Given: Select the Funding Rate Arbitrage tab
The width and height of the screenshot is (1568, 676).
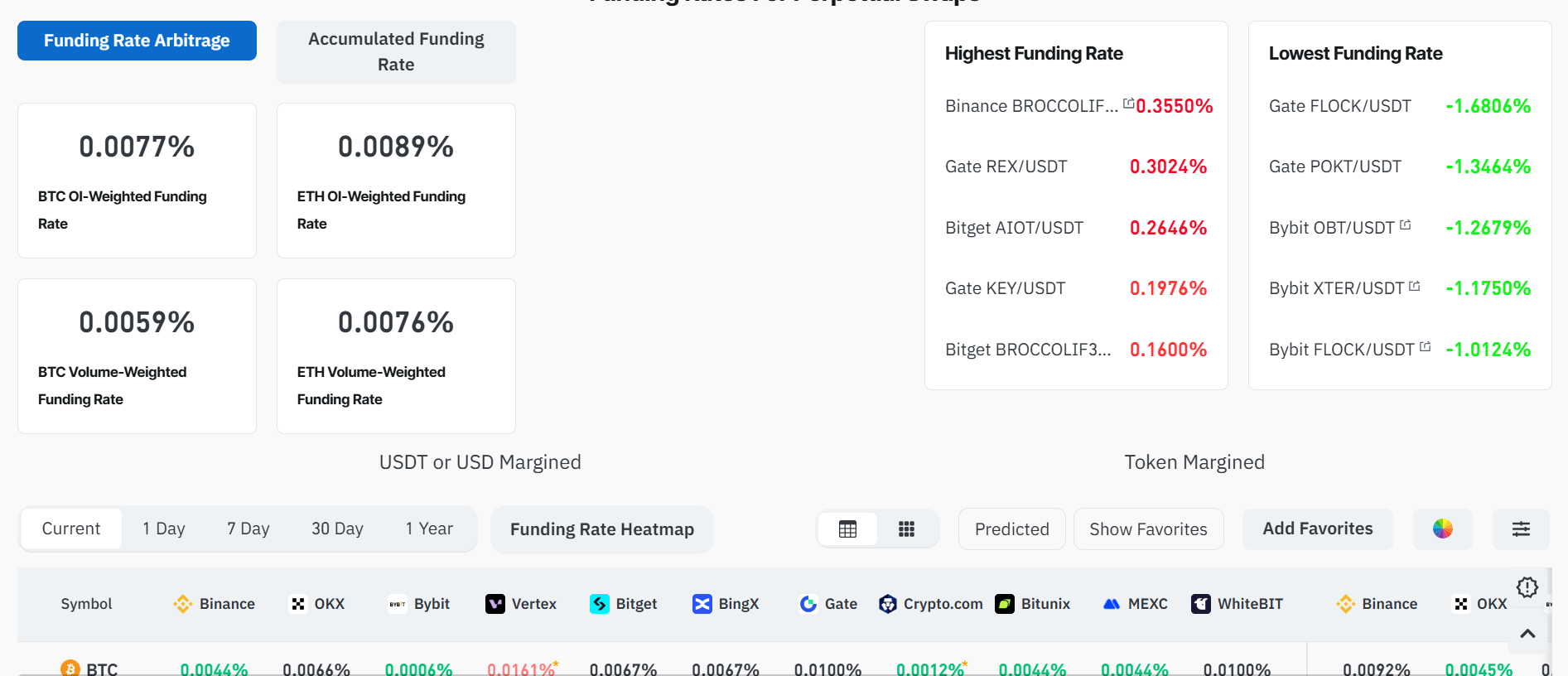Looking at the screenshot, I should coord(137,41).
